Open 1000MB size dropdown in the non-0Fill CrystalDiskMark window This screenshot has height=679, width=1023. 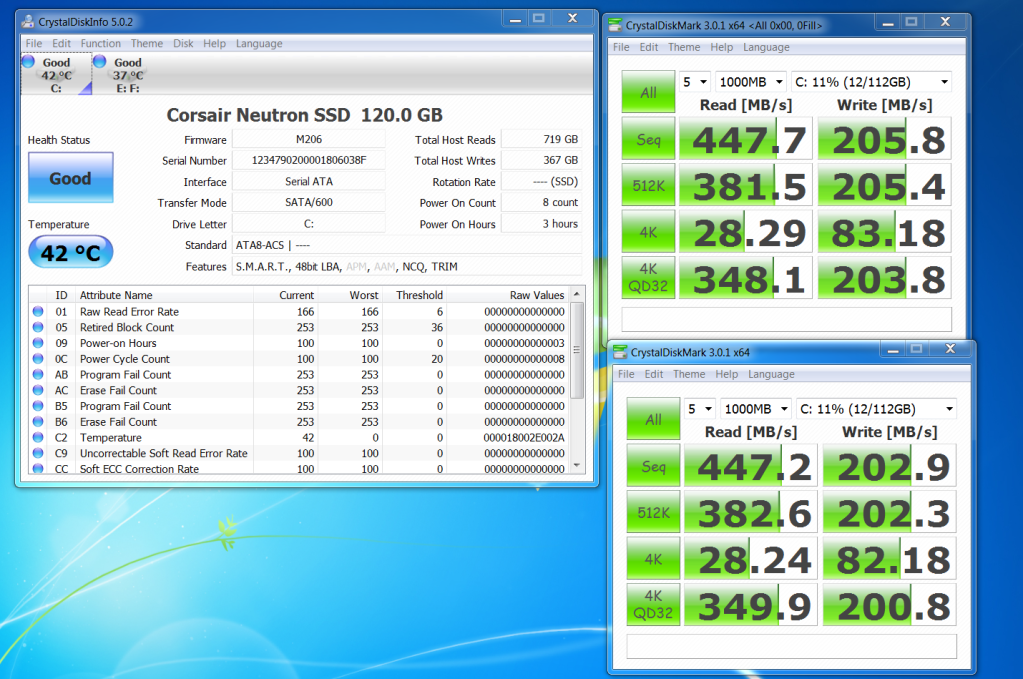756,409
